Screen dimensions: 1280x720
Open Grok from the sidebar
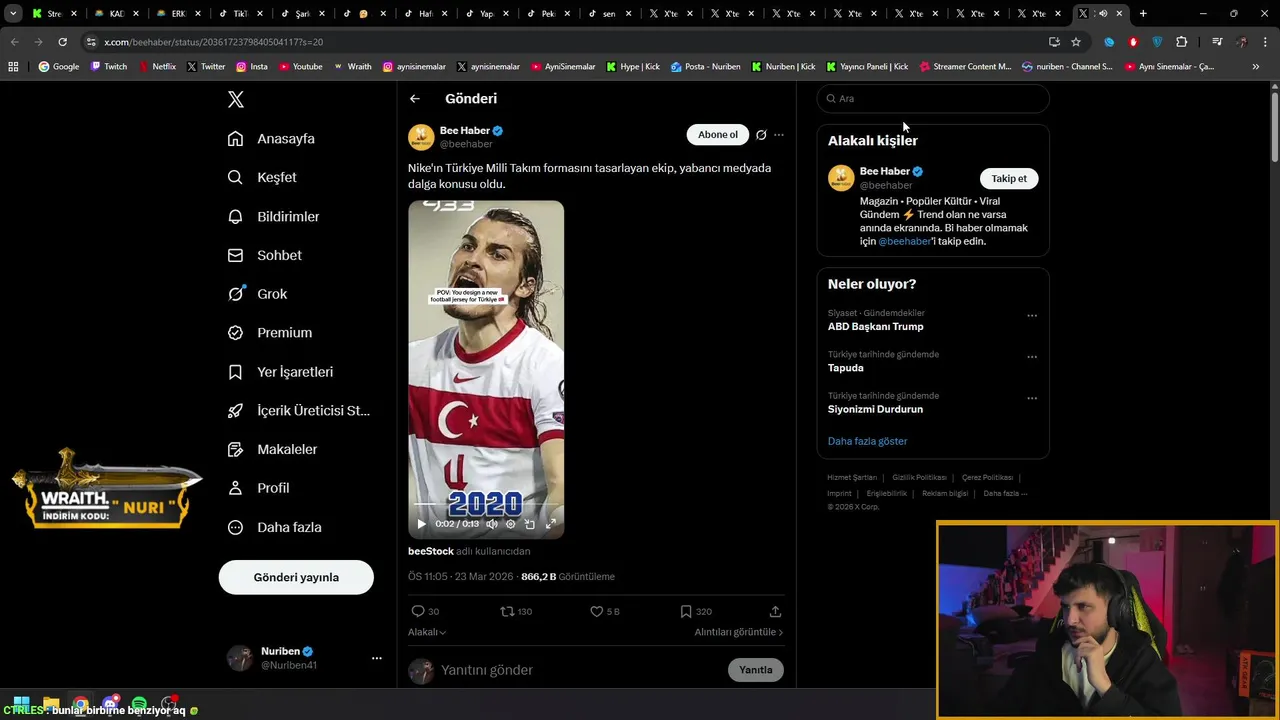[257, 294]
